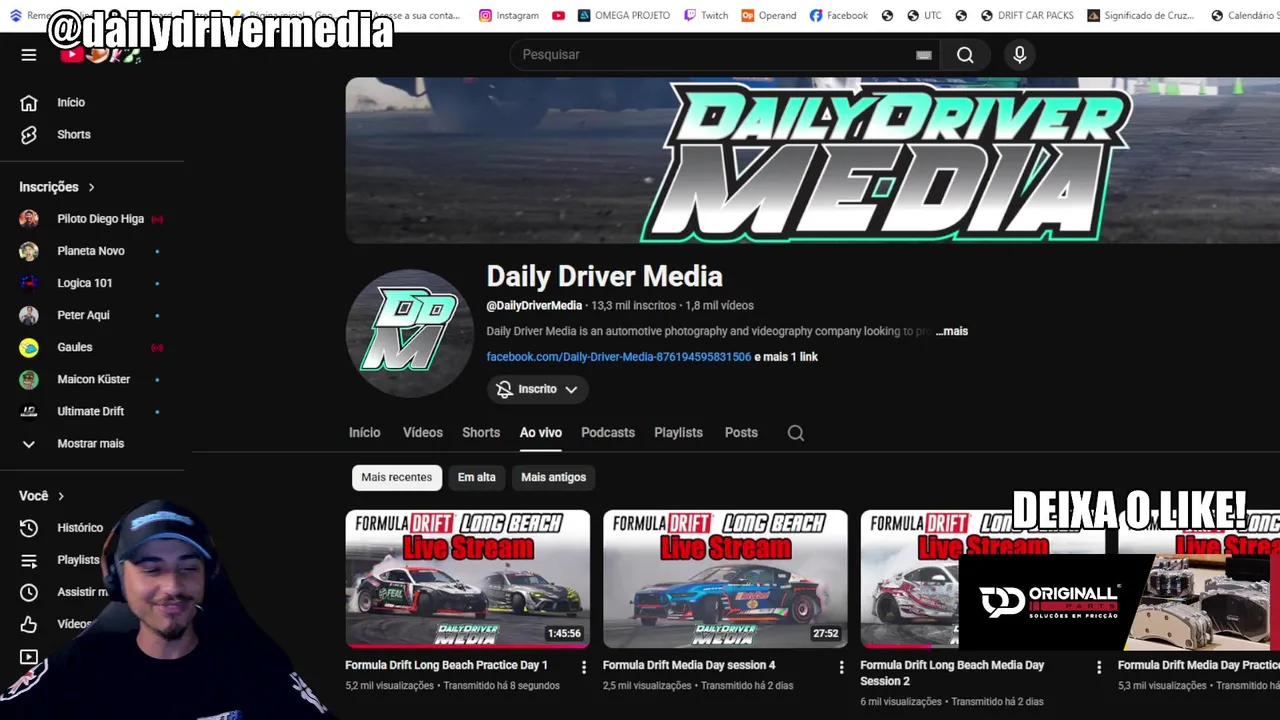
Task: Switch to the Vídeos tab
Action: 423,433
